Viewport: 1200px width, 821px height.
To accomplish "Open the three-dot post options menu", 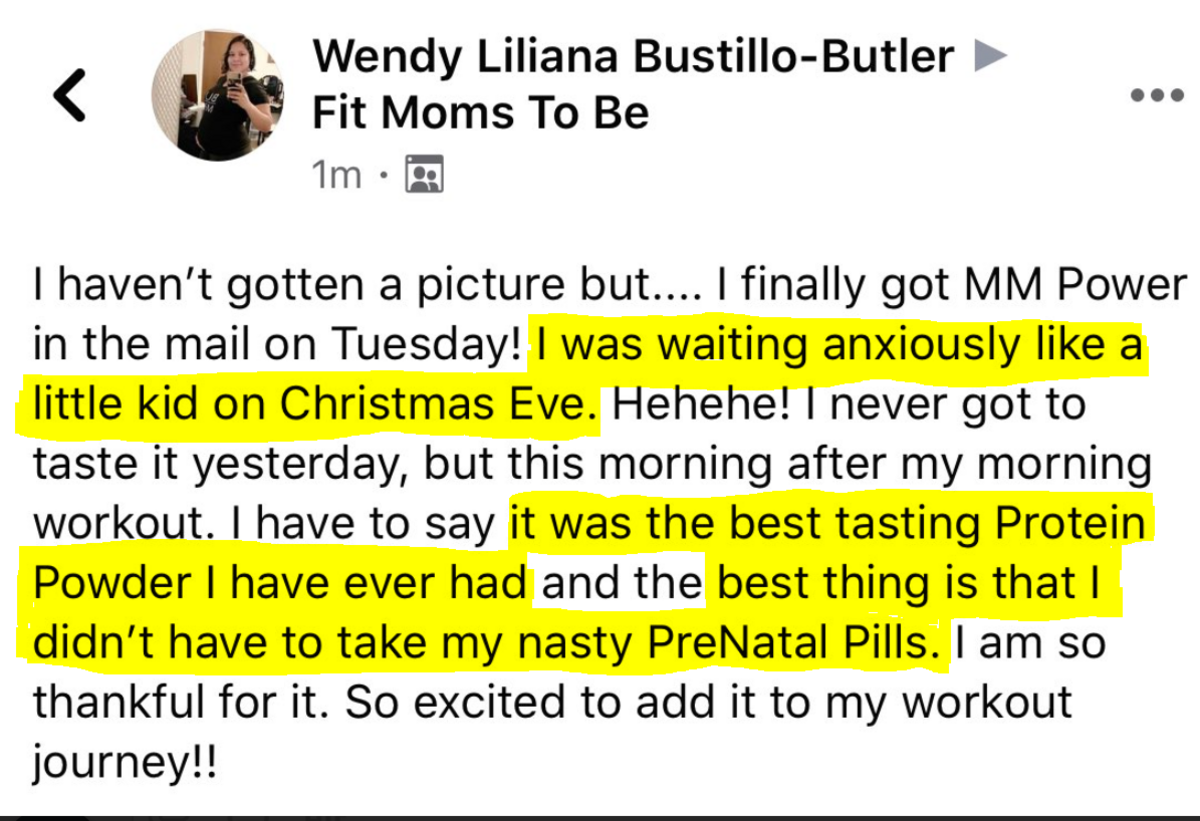I will (x=1157, y=96).
